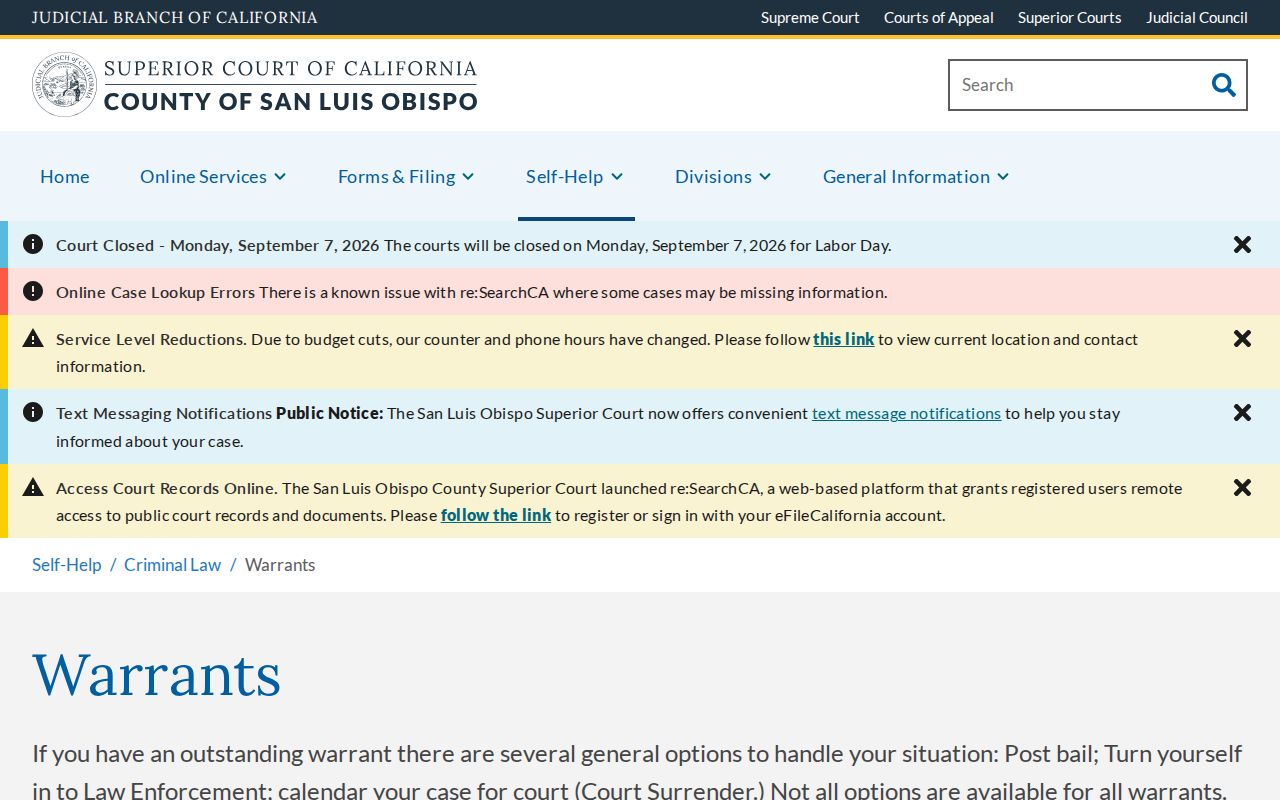Click the Warrants page heading

157,674
